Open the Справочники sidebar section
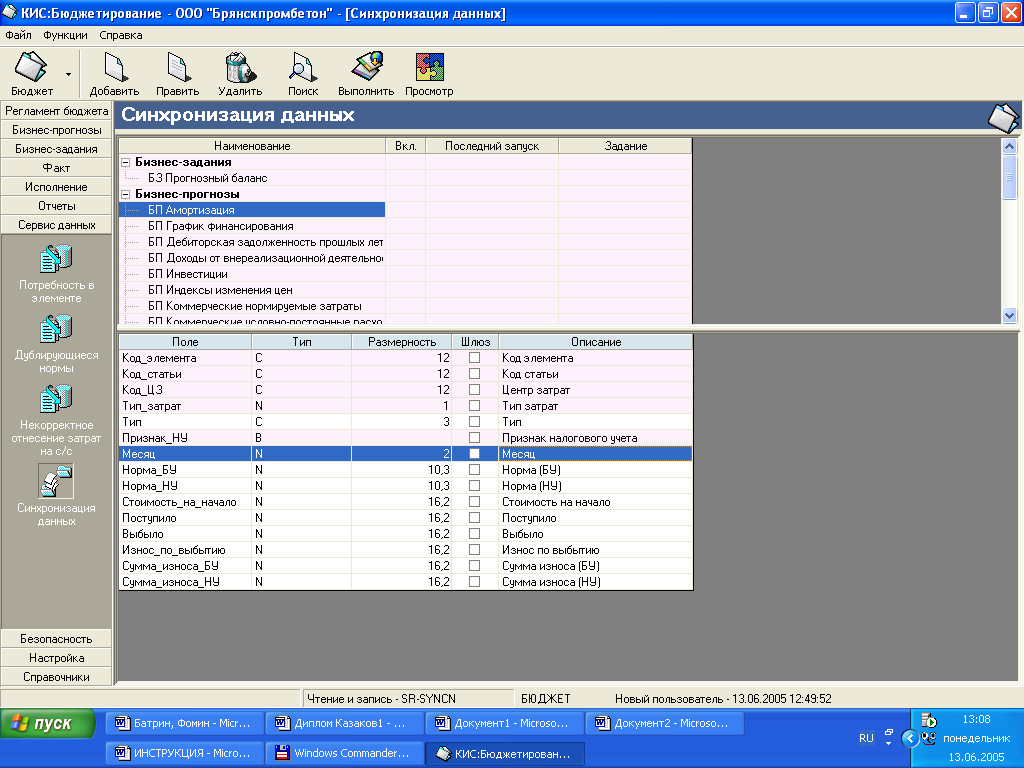This screenshot has height=768, width=1024. (x=56, y=677)
